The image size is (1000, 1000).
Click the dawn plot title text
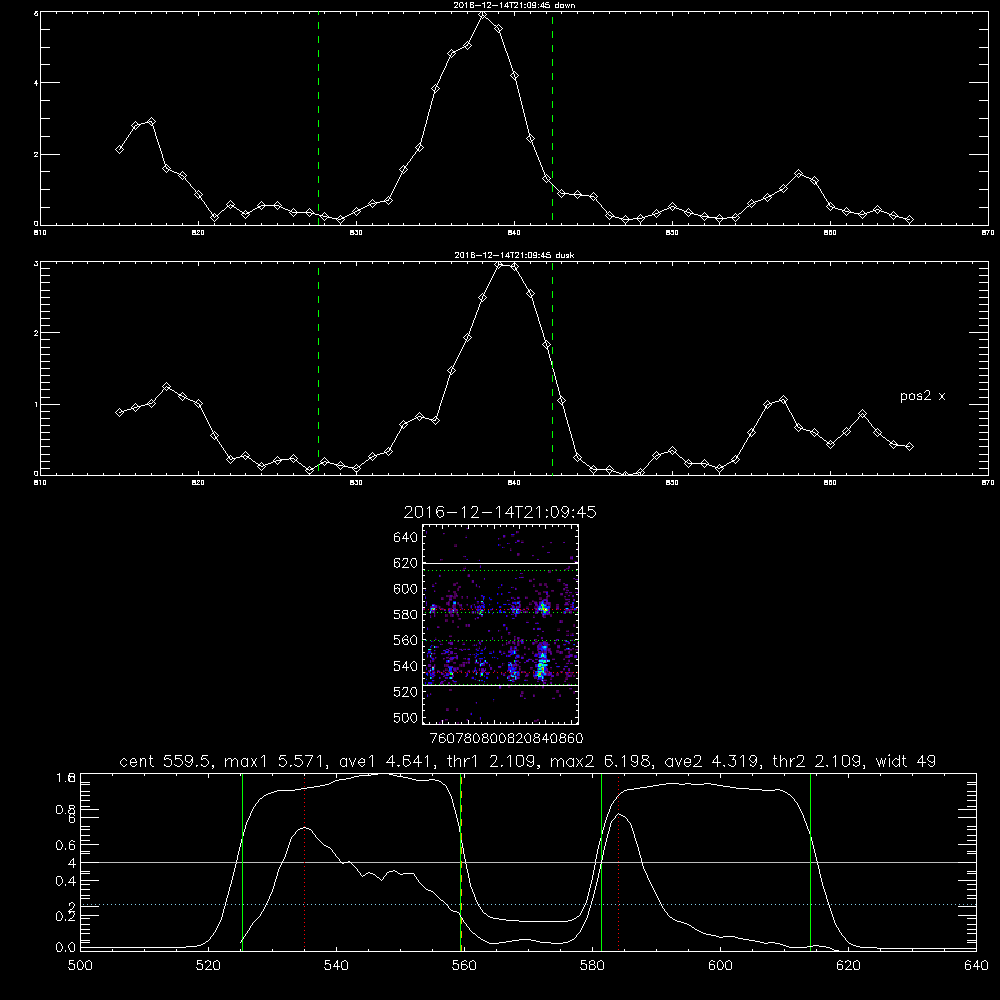(x=514, y=5)
